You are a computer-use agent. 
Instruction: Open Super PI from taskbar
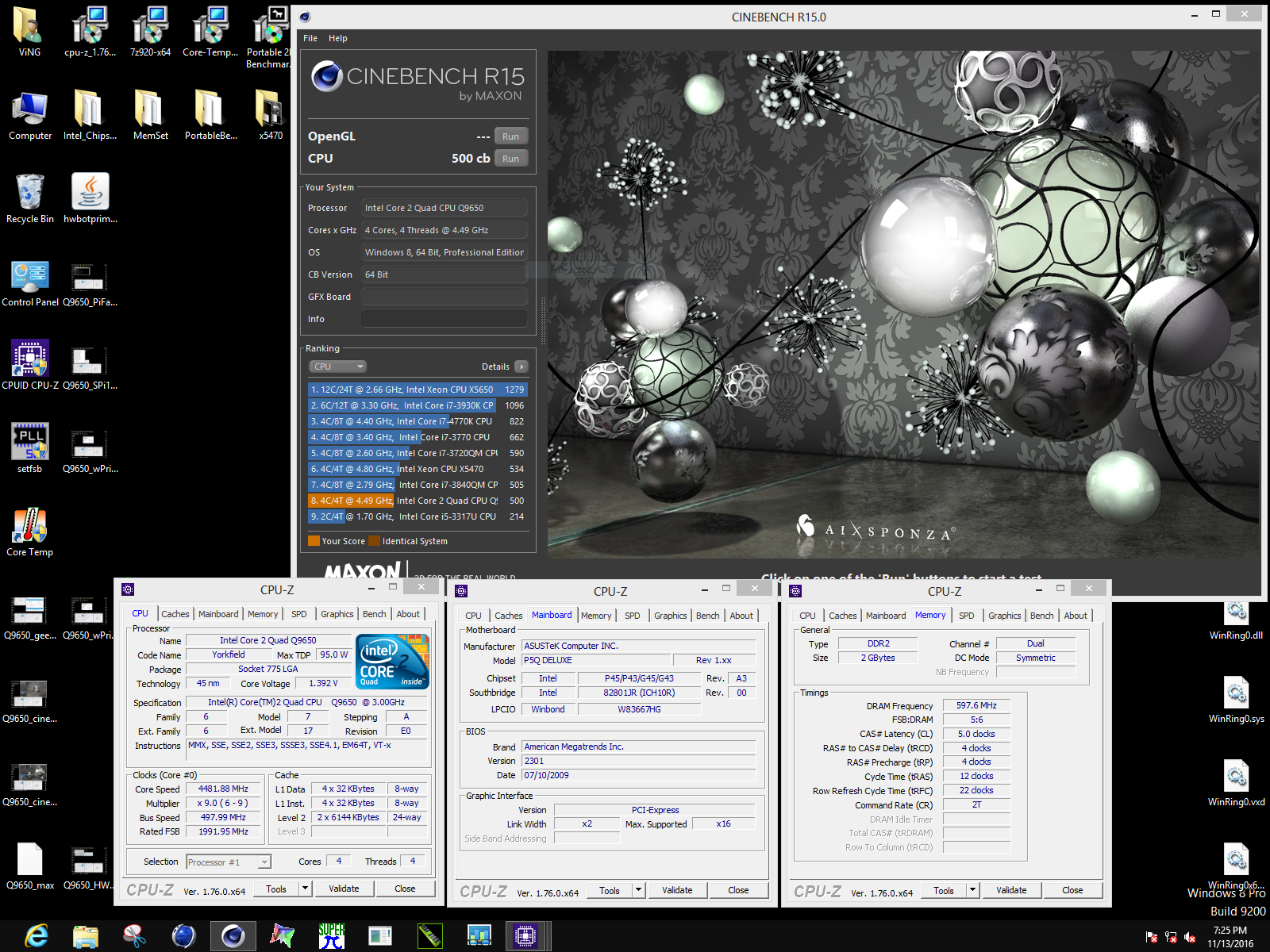[332, 936]
